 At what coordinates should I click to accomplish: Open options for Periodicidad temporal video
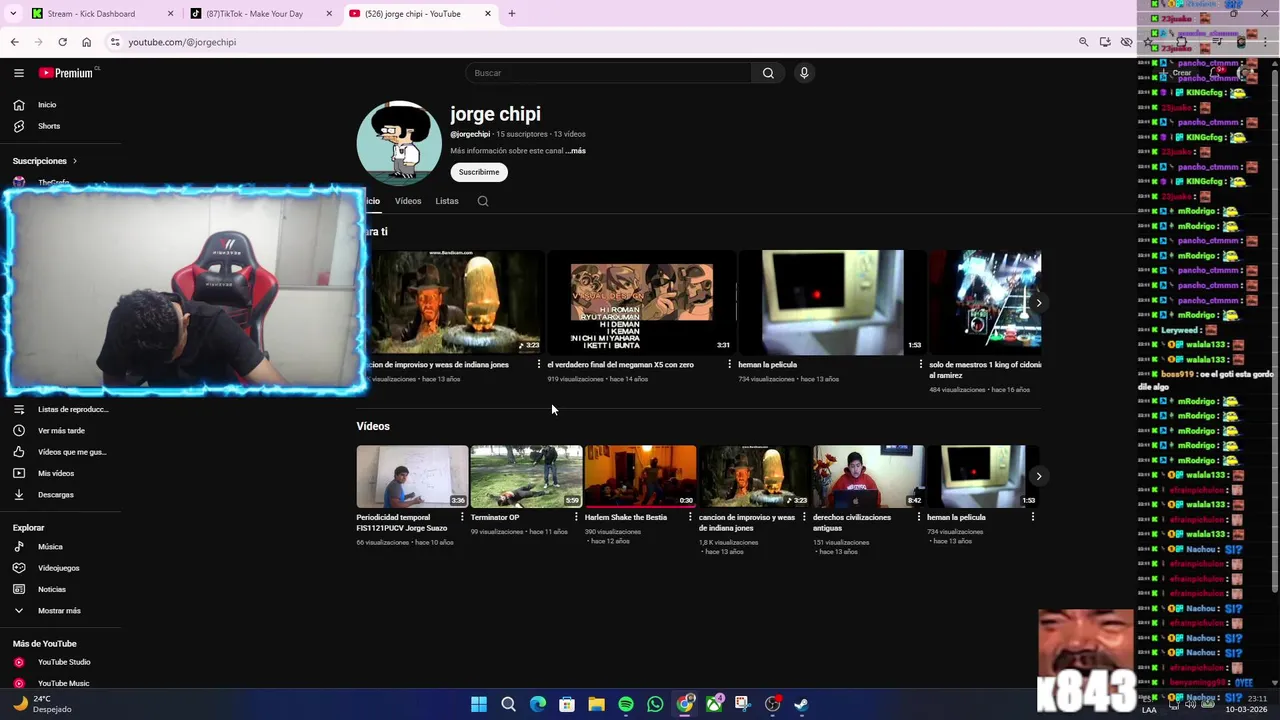[x=461, y=517]
